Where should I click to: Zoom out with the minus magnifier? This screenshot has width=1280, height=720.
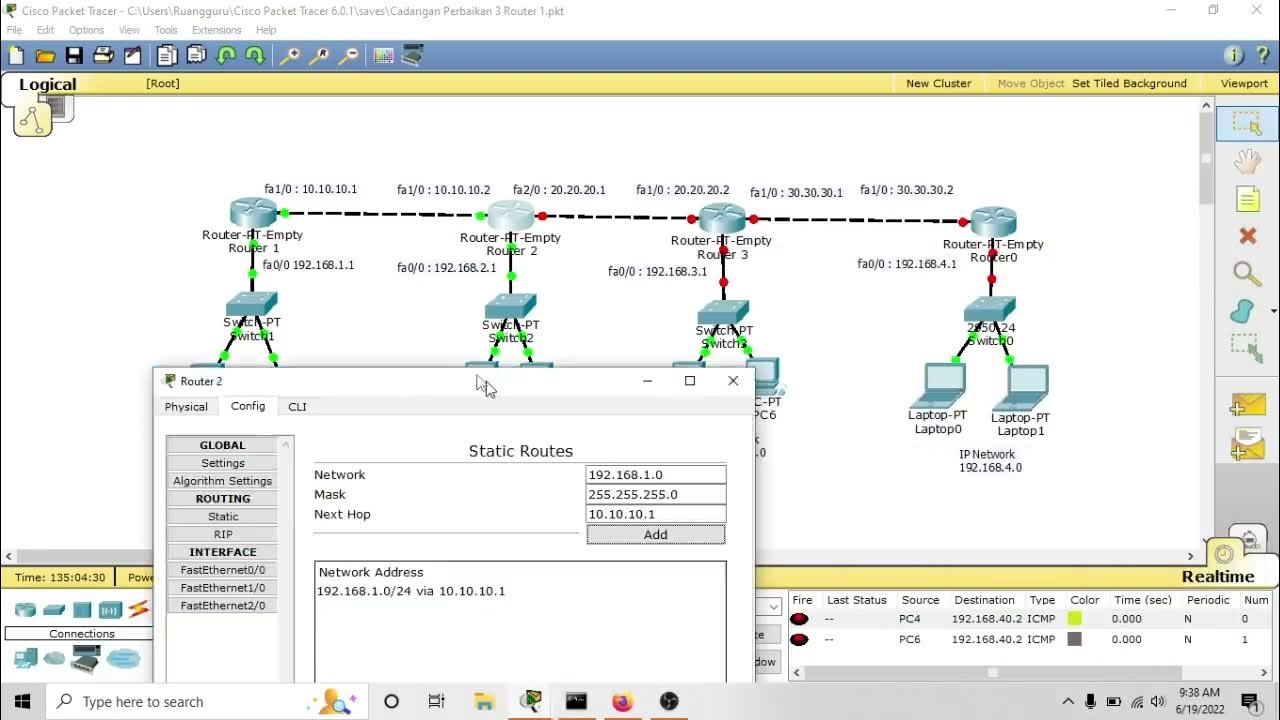(348, 56)
